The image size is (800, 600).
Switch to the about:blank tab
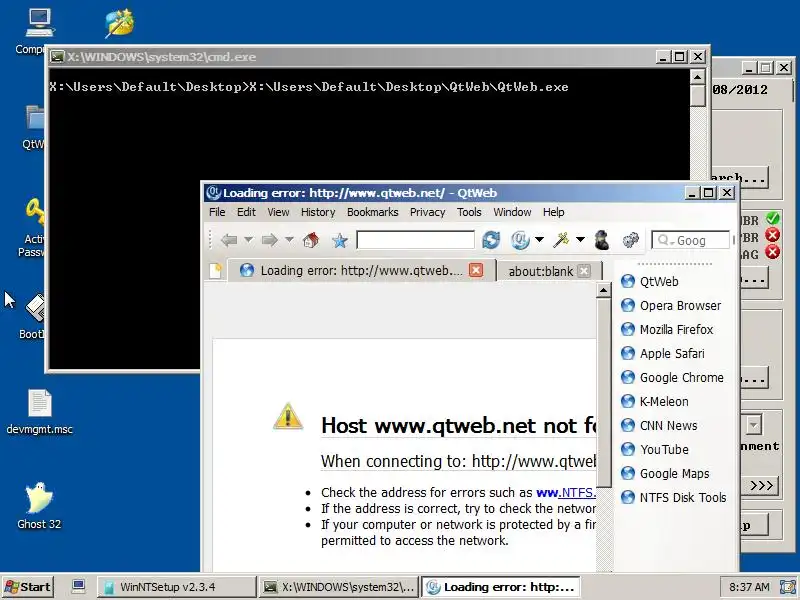[541, 271]
